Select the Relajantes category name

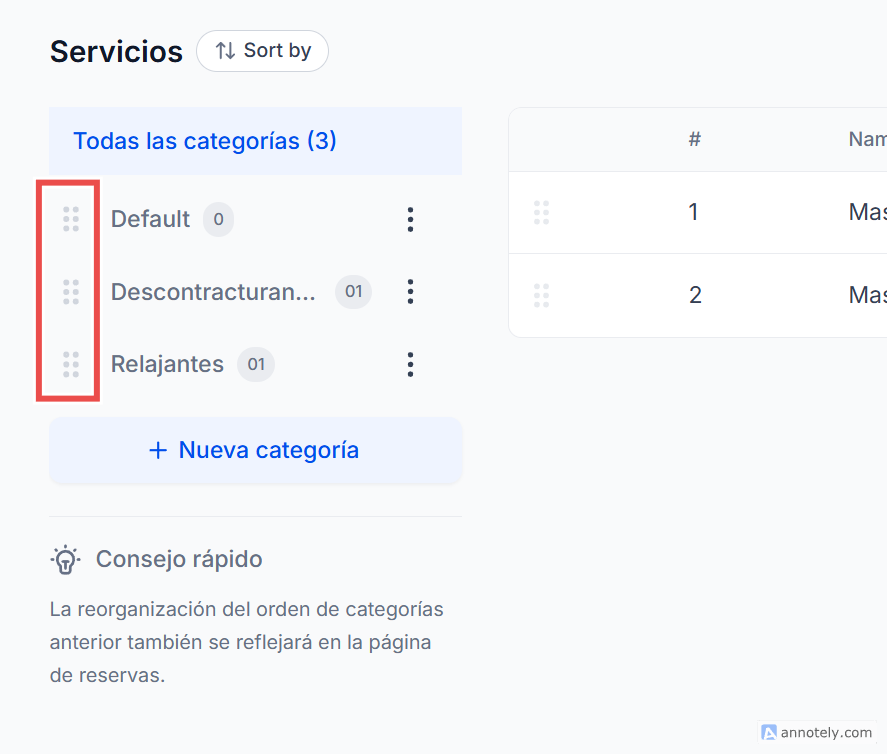(167, 364)
